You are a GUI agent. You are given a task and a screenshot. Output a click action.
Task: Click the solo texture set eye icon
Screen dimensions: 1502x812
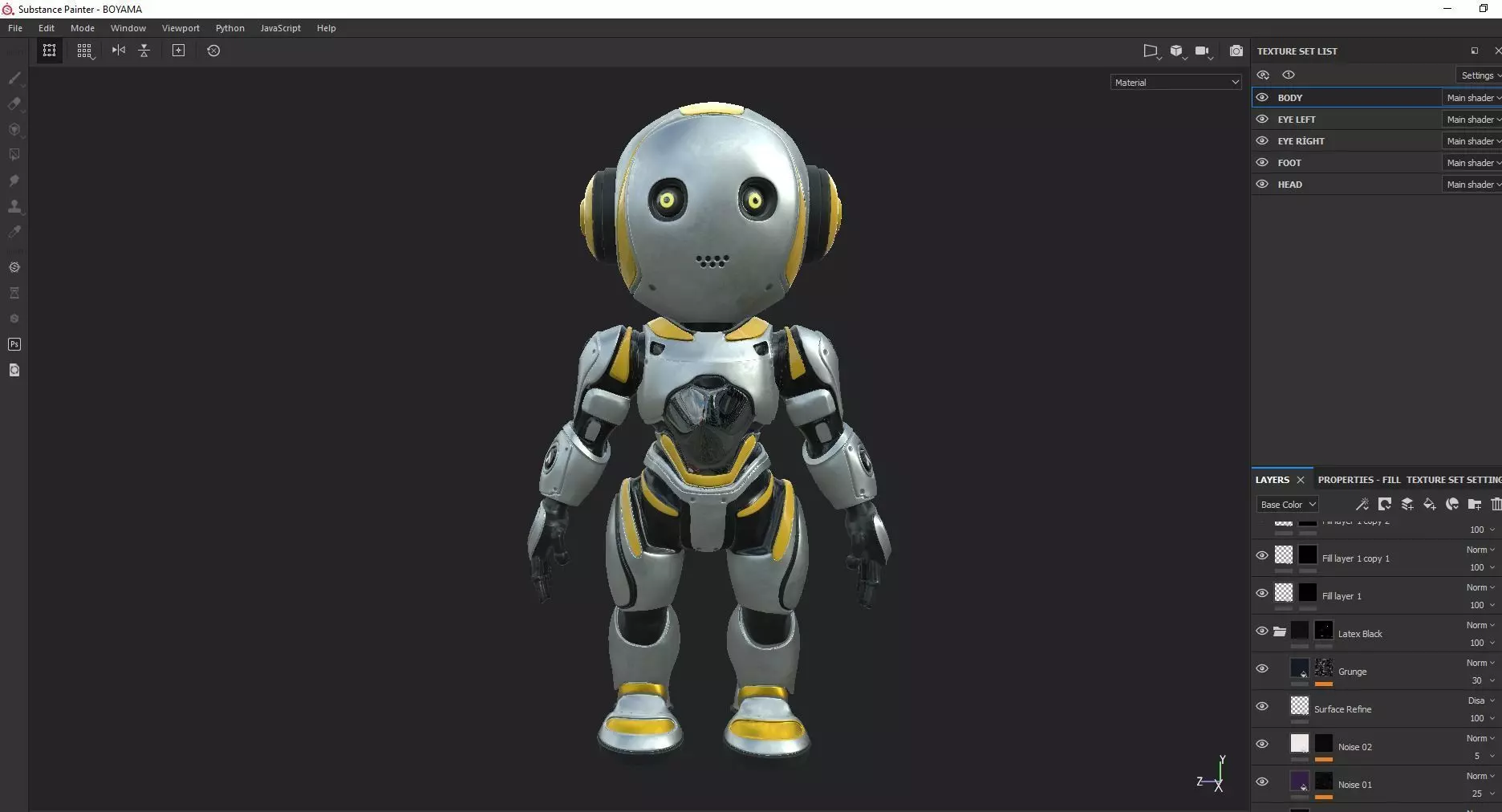1289,75
